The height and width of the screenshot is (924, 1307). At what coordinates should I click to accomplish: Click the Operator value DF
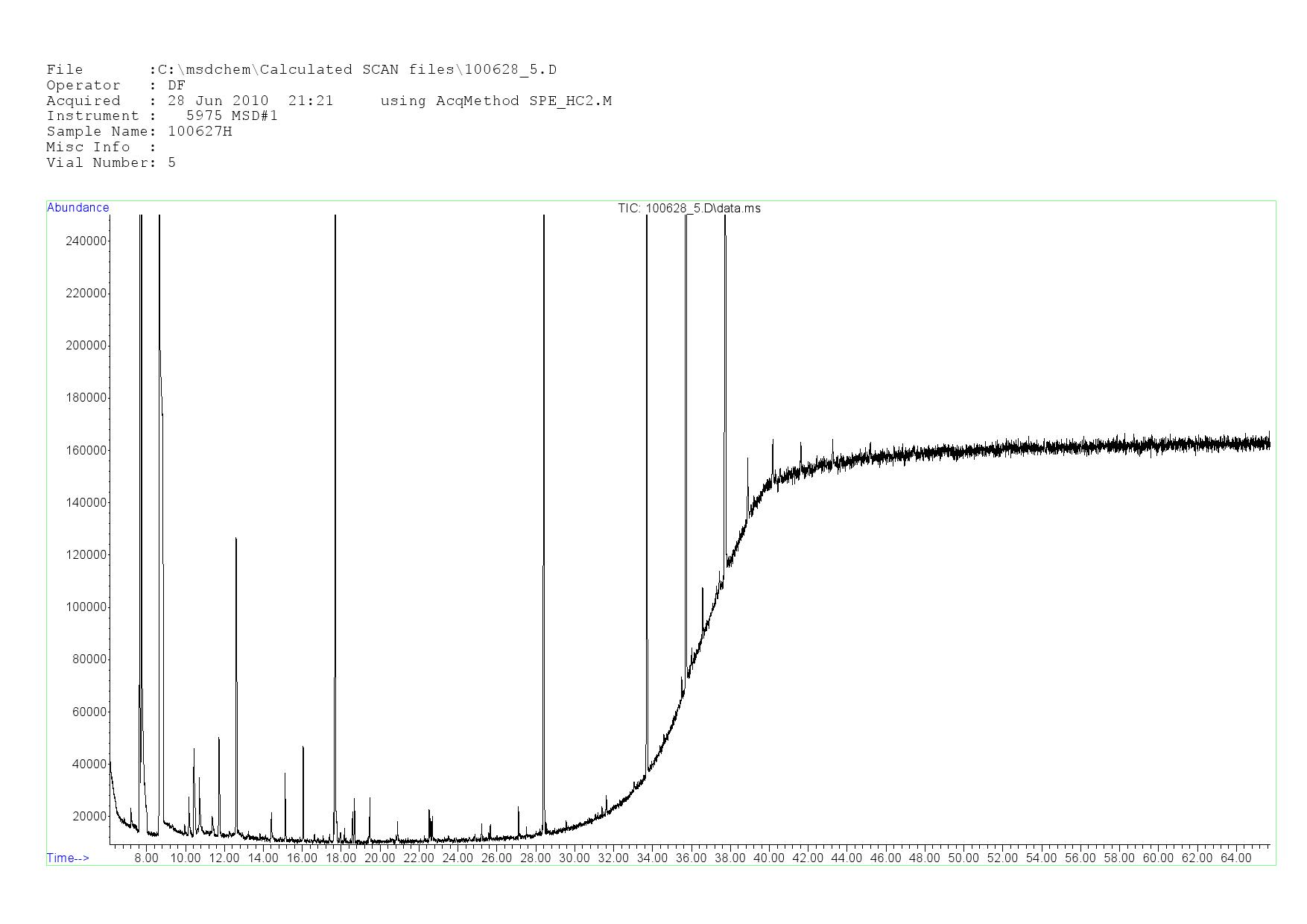(x=177, y=86)
